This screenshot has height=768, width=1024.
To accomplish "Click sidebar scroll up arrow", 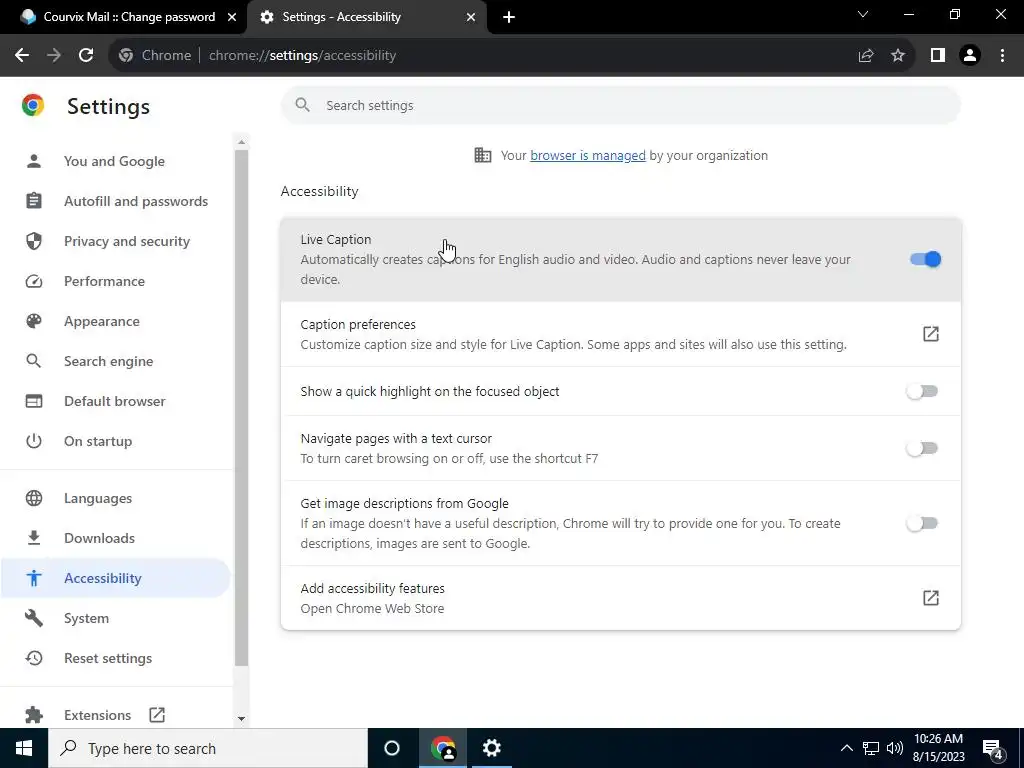I will coord(242,142).
